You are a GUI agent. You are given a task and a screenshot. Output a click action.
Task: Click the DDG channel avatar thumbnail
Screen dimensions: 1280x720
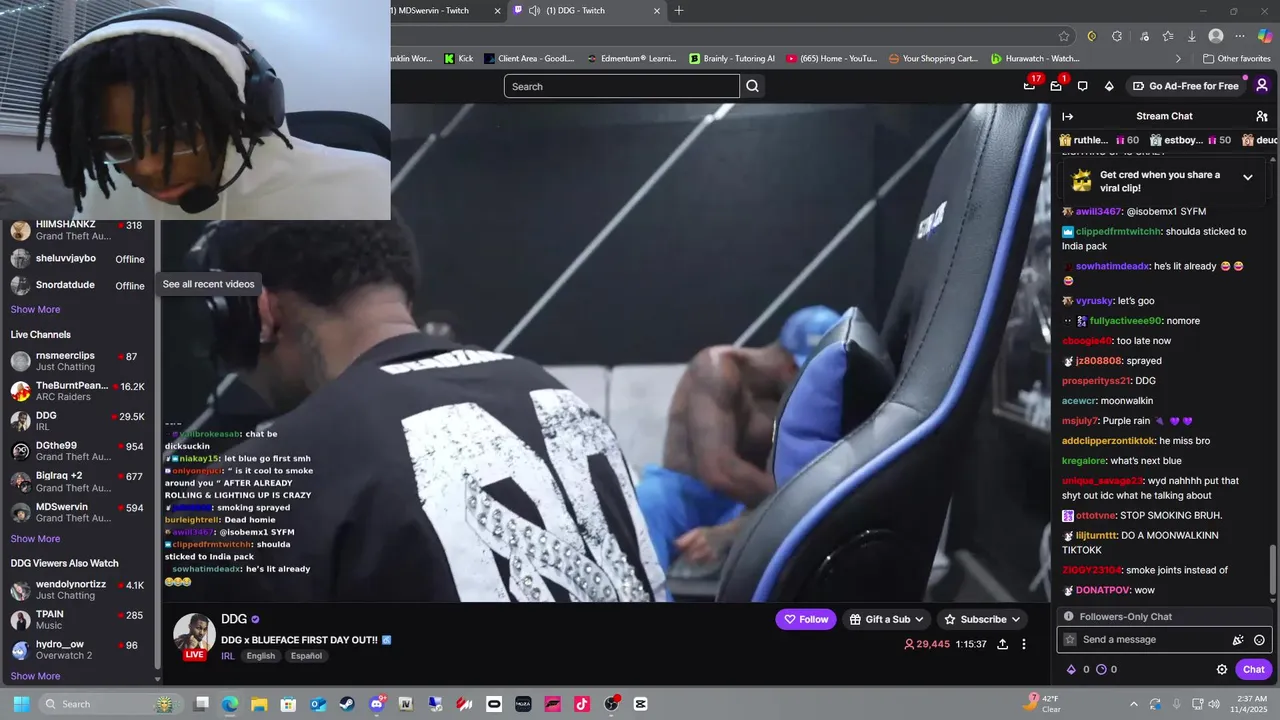[194, 634]
